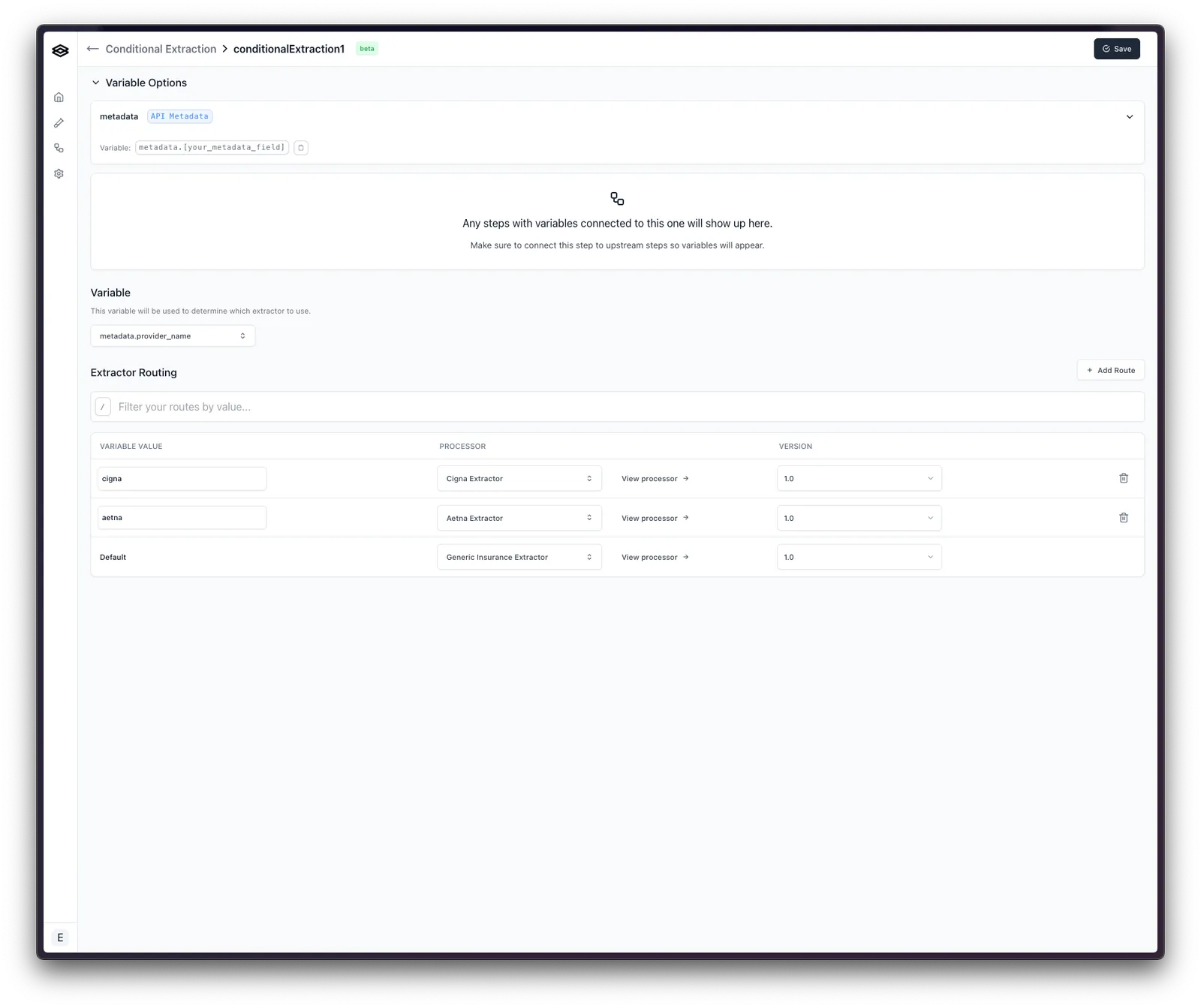Click the conditionalExtraction1 title
1201x1008 pixels.
click(x=289, y=49)
